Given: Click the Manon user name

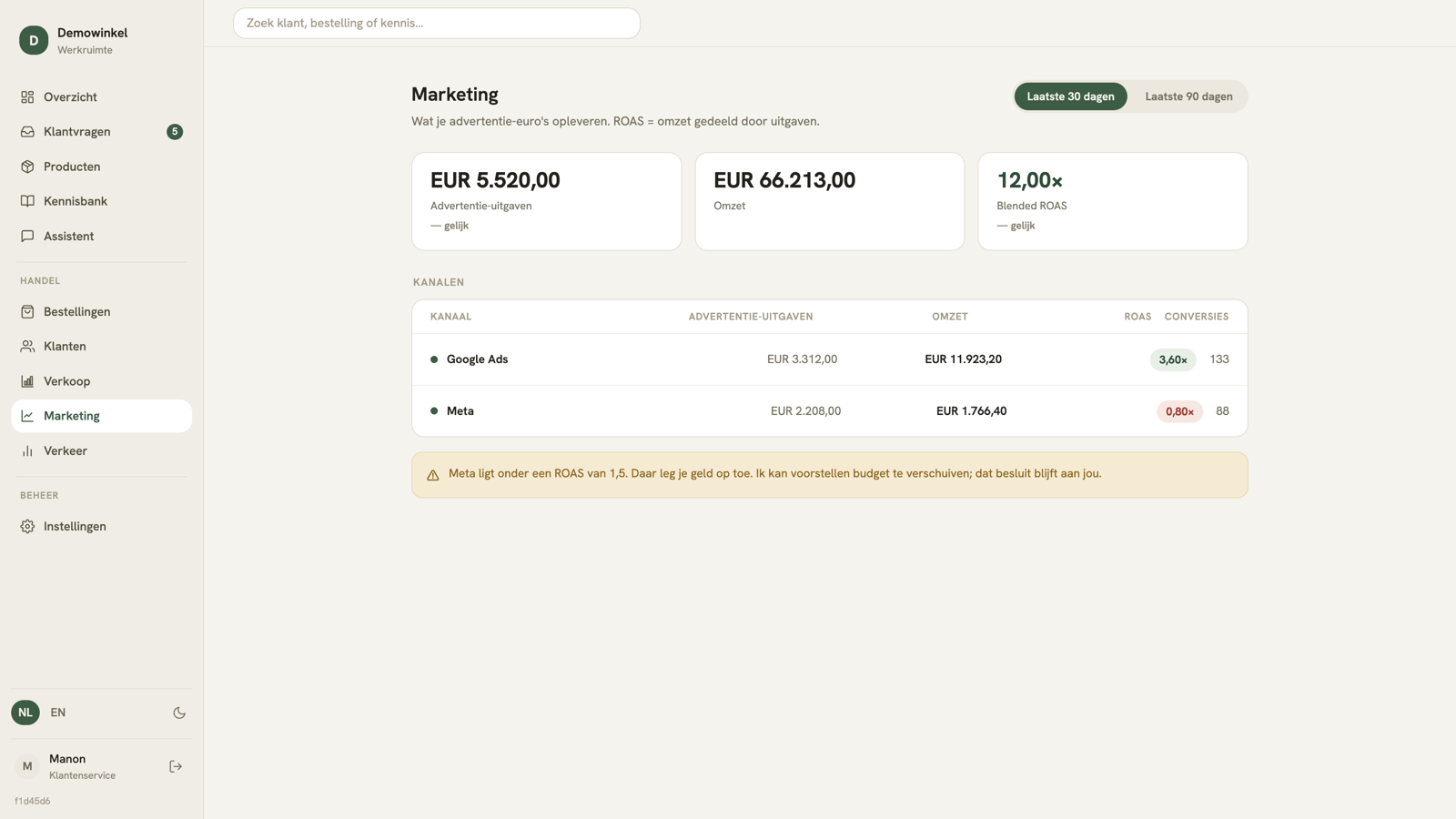Looking at the screenshot, I should [x=67, y=759].
